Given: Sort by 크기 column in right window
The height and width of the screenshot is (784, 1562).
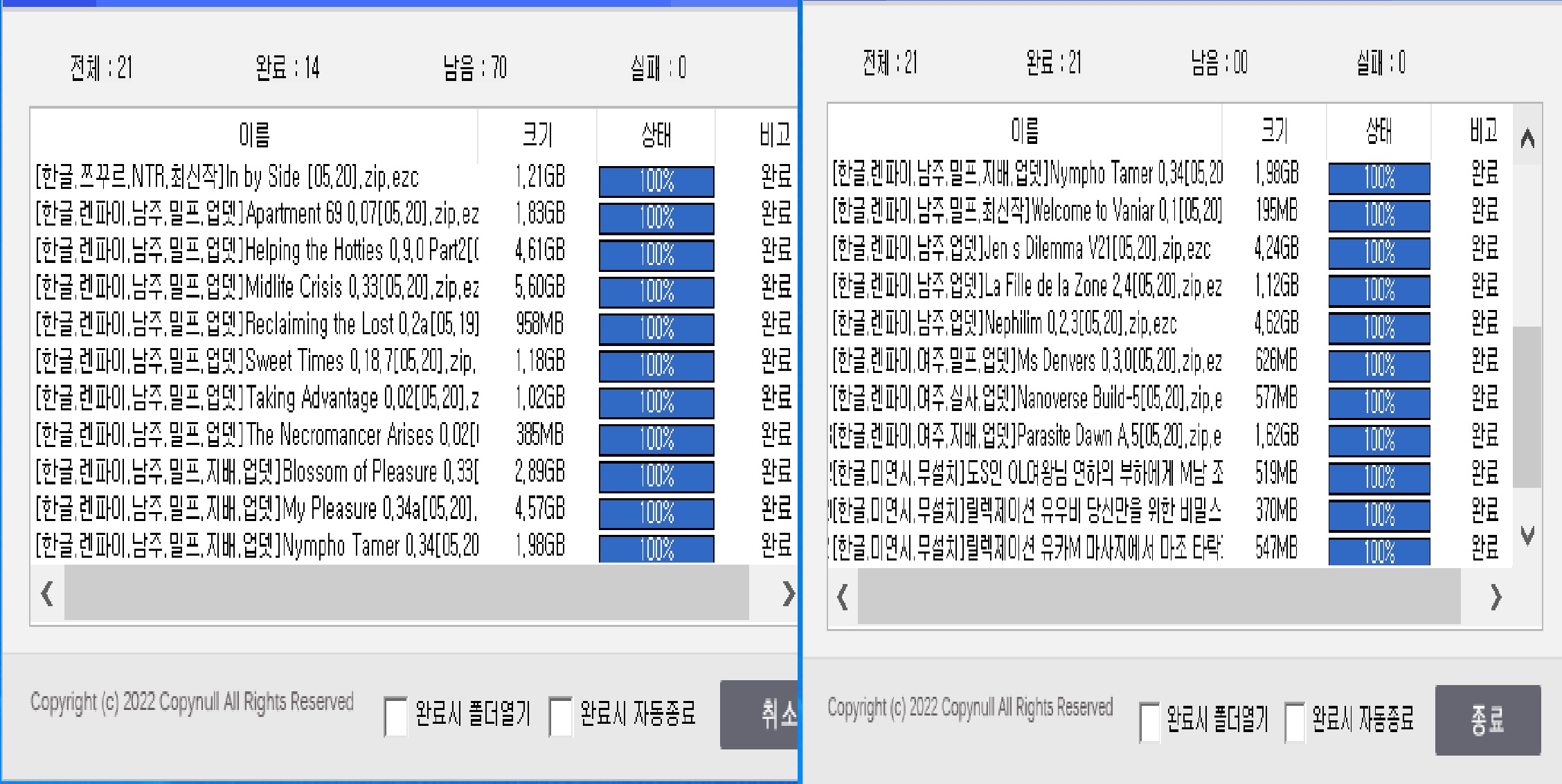Looking at the screenshot, I should (1274, 130).
